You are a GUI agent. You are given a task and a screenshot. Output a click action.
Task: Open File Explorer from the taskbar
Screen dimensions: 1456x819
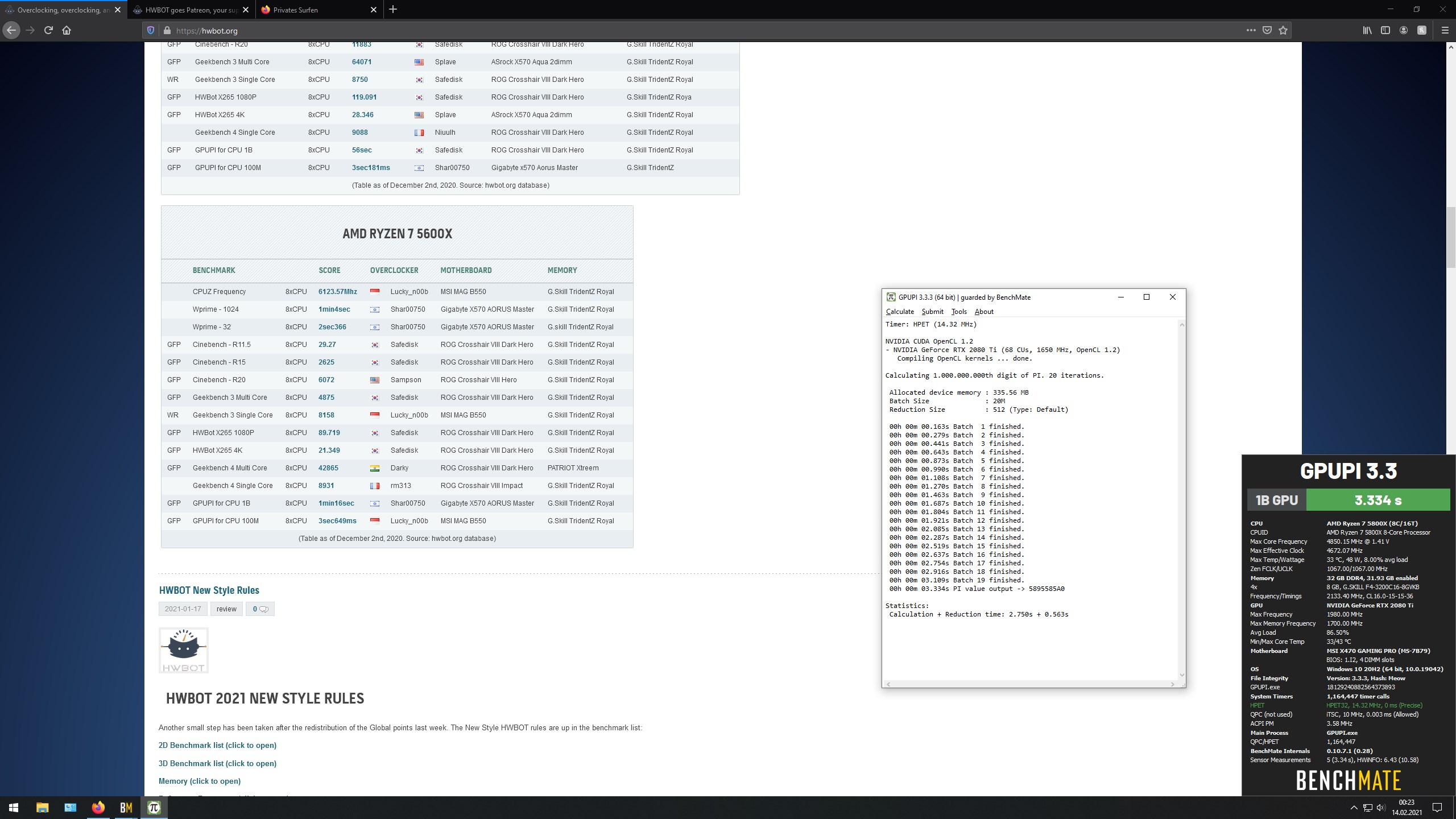42,808
